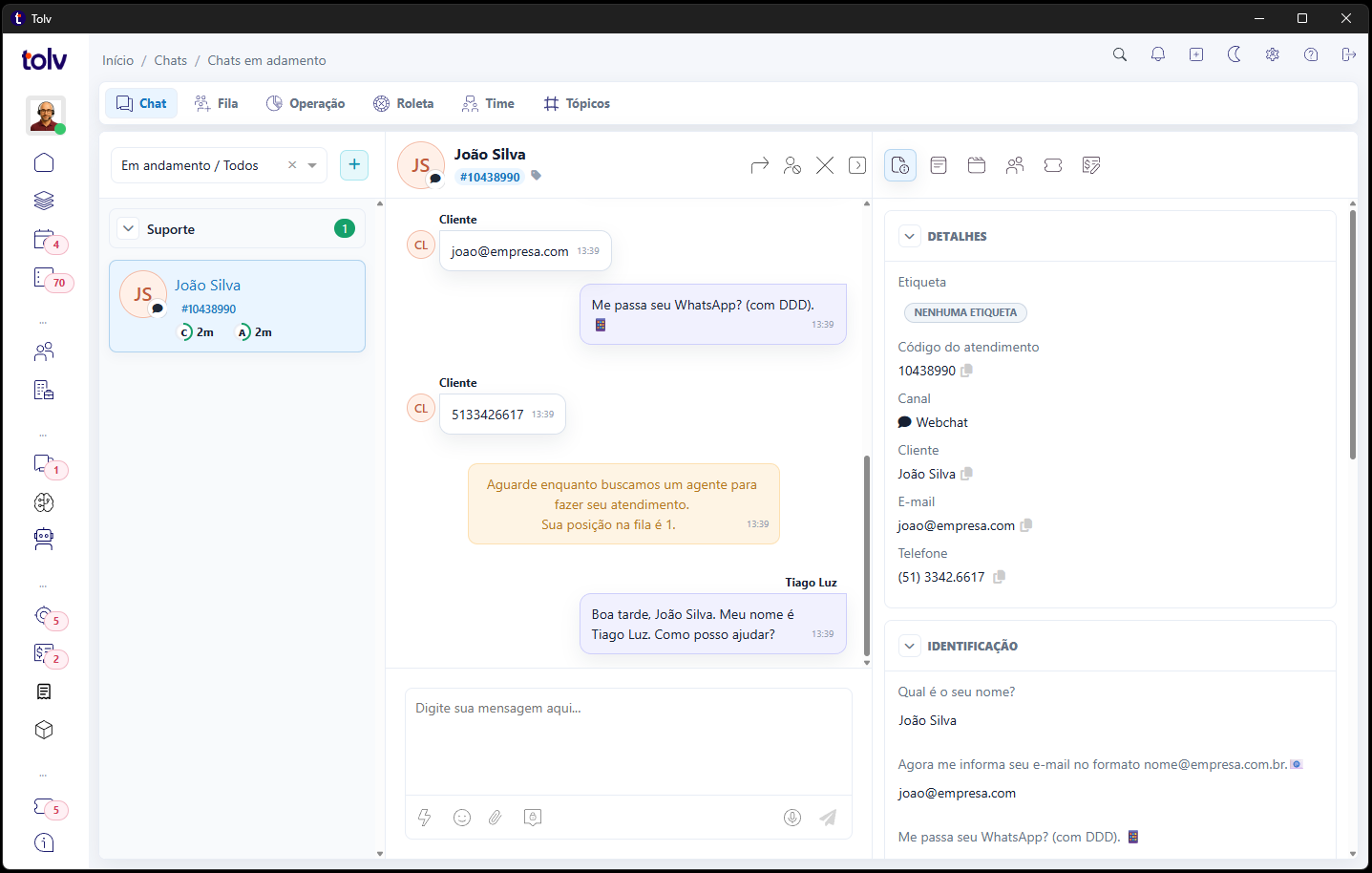Click the Tolv logo
The height and width of the screenshot is (873, 1372).
click(44, 59)
